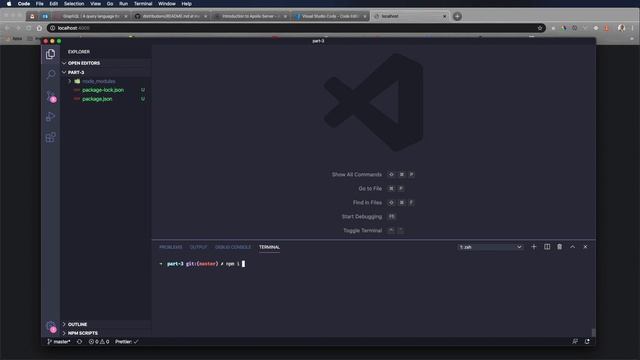Switch to the GraphQL Chrome tab
This screenshot has width=640, height=360.
91,16
